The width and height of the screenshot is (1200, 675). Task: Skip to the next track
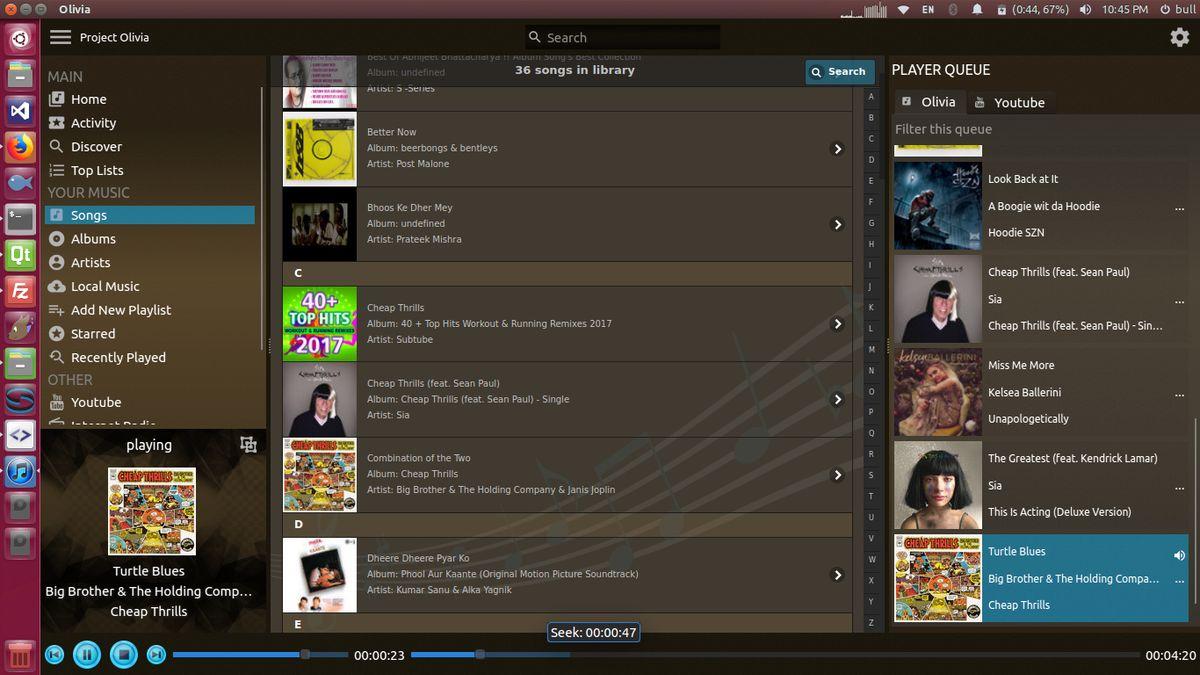point(156,655)
